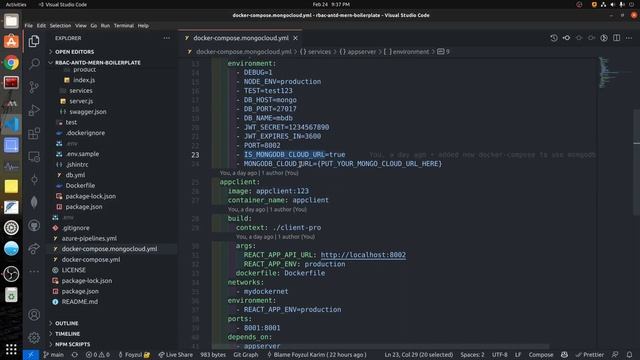The image size is (640, 360).
Task: Open the Help menu
Action: click(x=143, y=26)
